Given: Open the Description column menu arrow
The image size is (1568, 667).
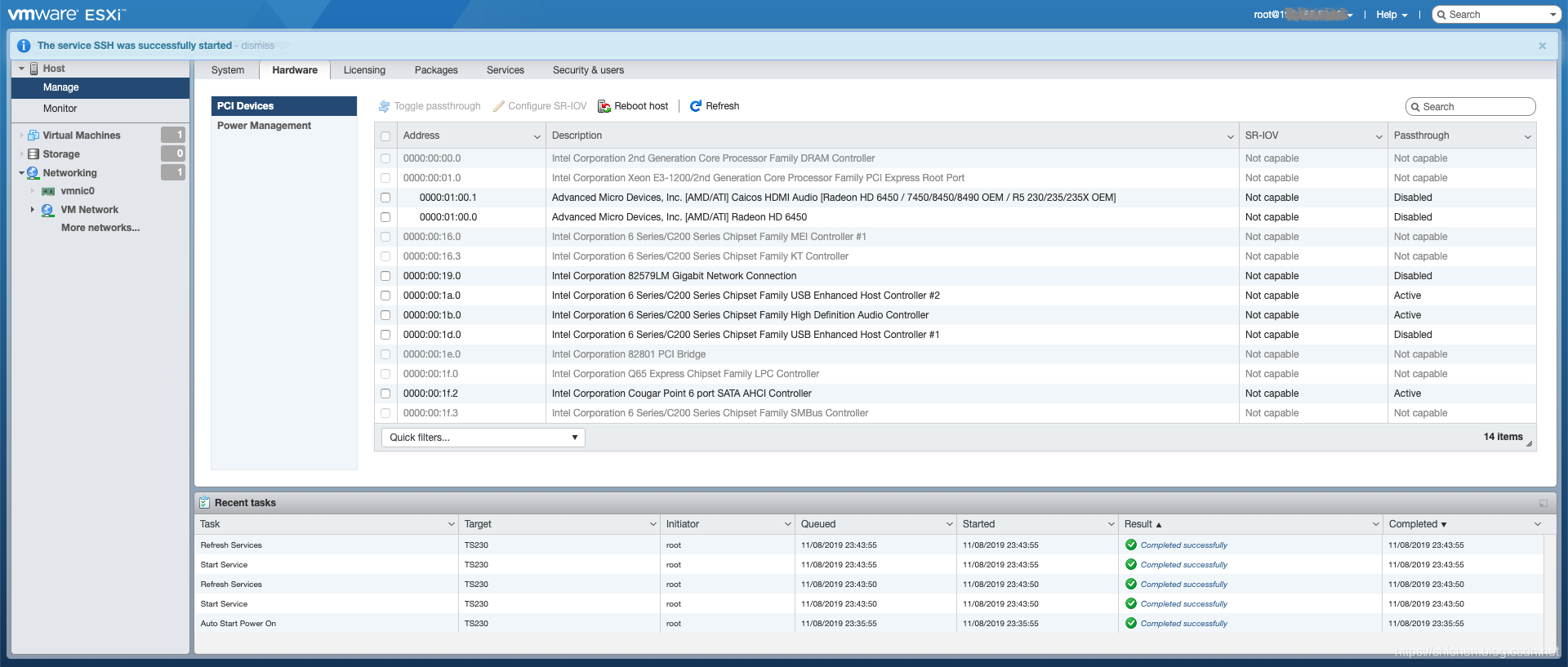Looking at the screenshot, I should (x=1230, y=136).
